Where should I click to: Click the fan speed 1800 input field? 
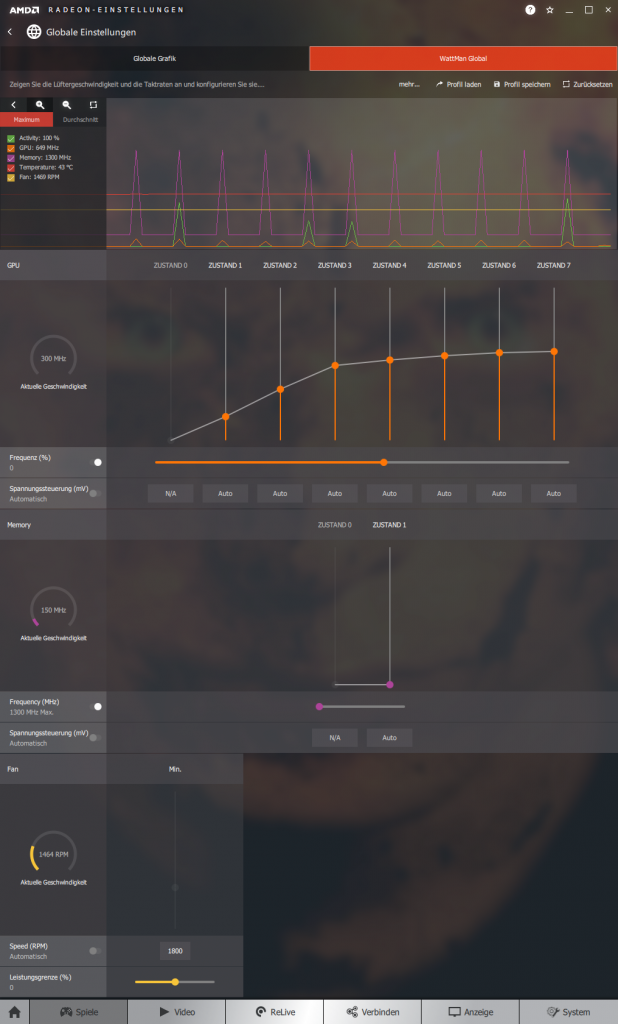[175, 952]
